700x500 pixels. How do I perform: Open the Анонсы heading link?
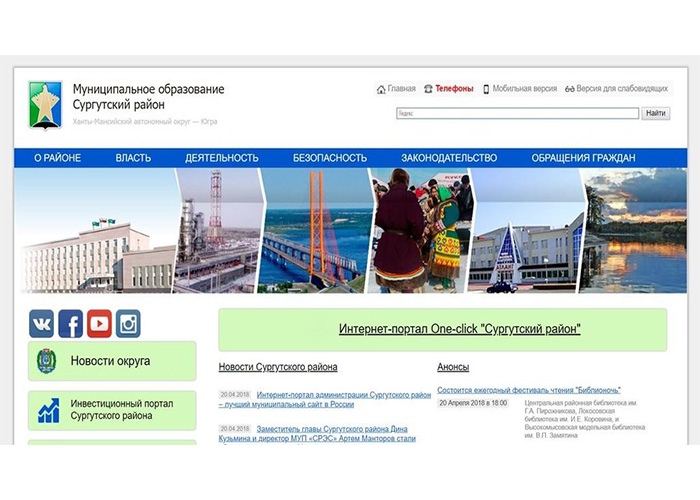click(453, 367)
